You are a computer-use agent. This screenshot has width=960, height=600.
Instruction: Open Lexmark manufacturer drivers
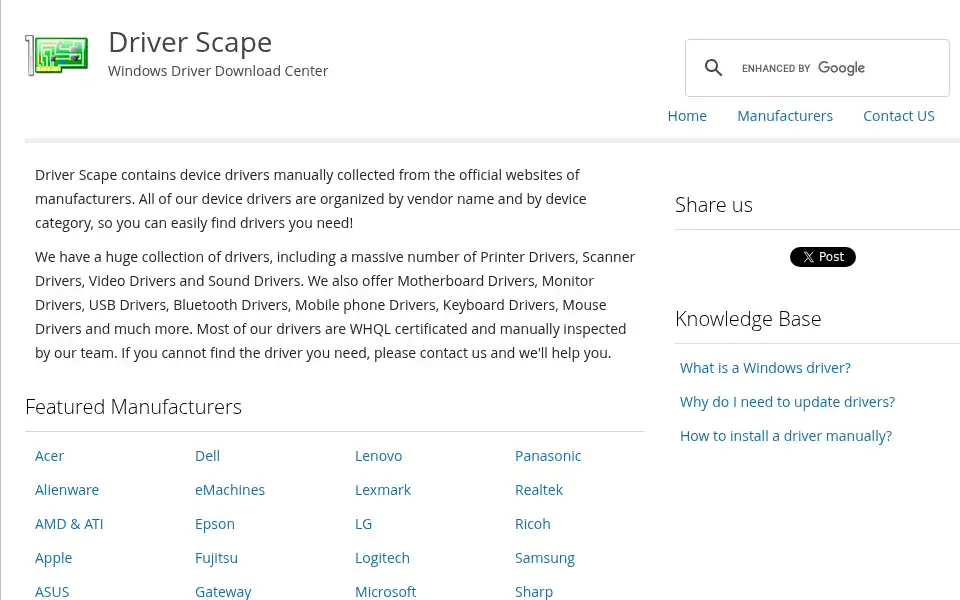pyautogui.click(x=383, y=490)
